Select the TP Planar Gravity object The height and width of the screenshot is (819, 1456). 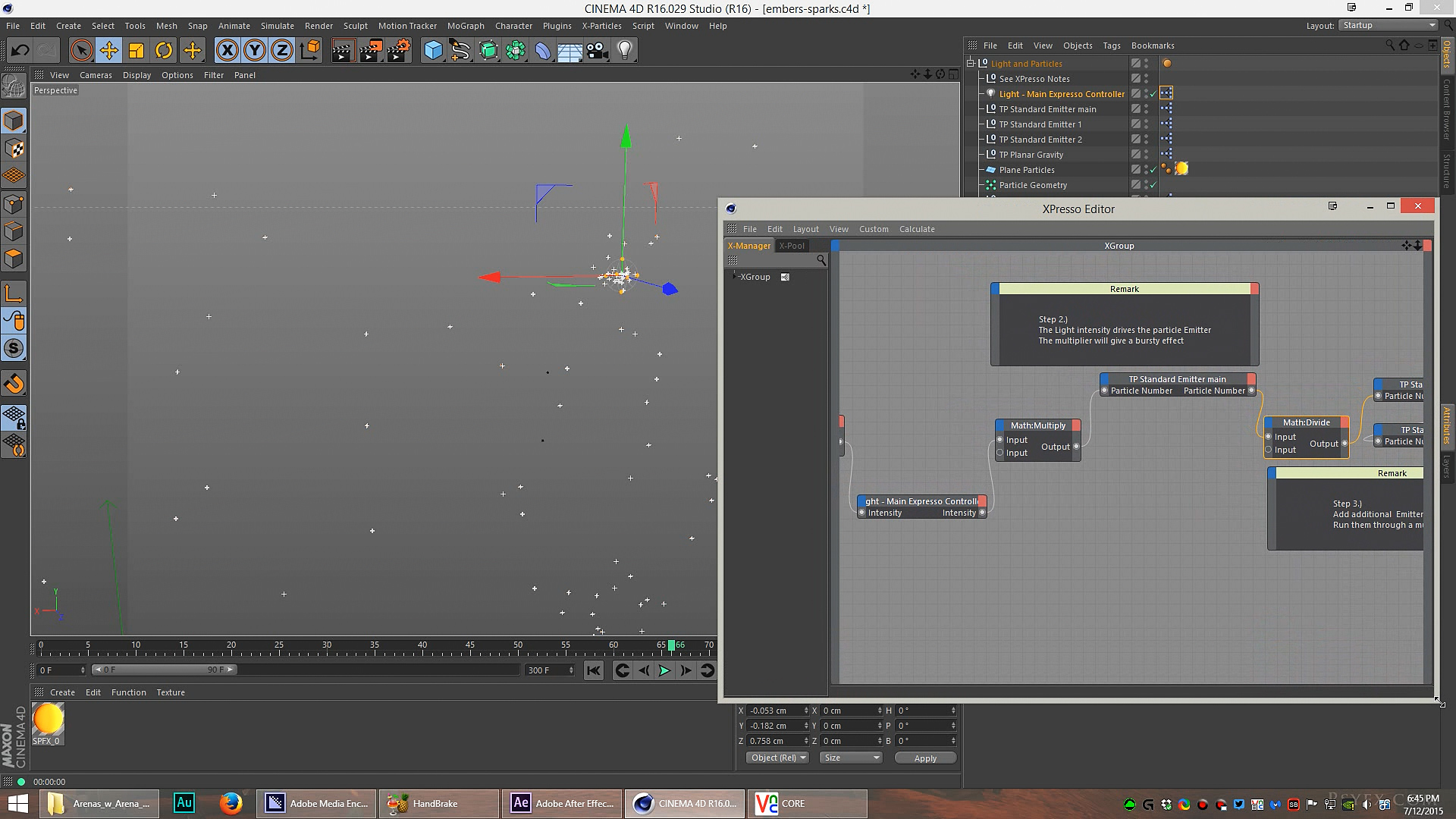click(1031, 155)
